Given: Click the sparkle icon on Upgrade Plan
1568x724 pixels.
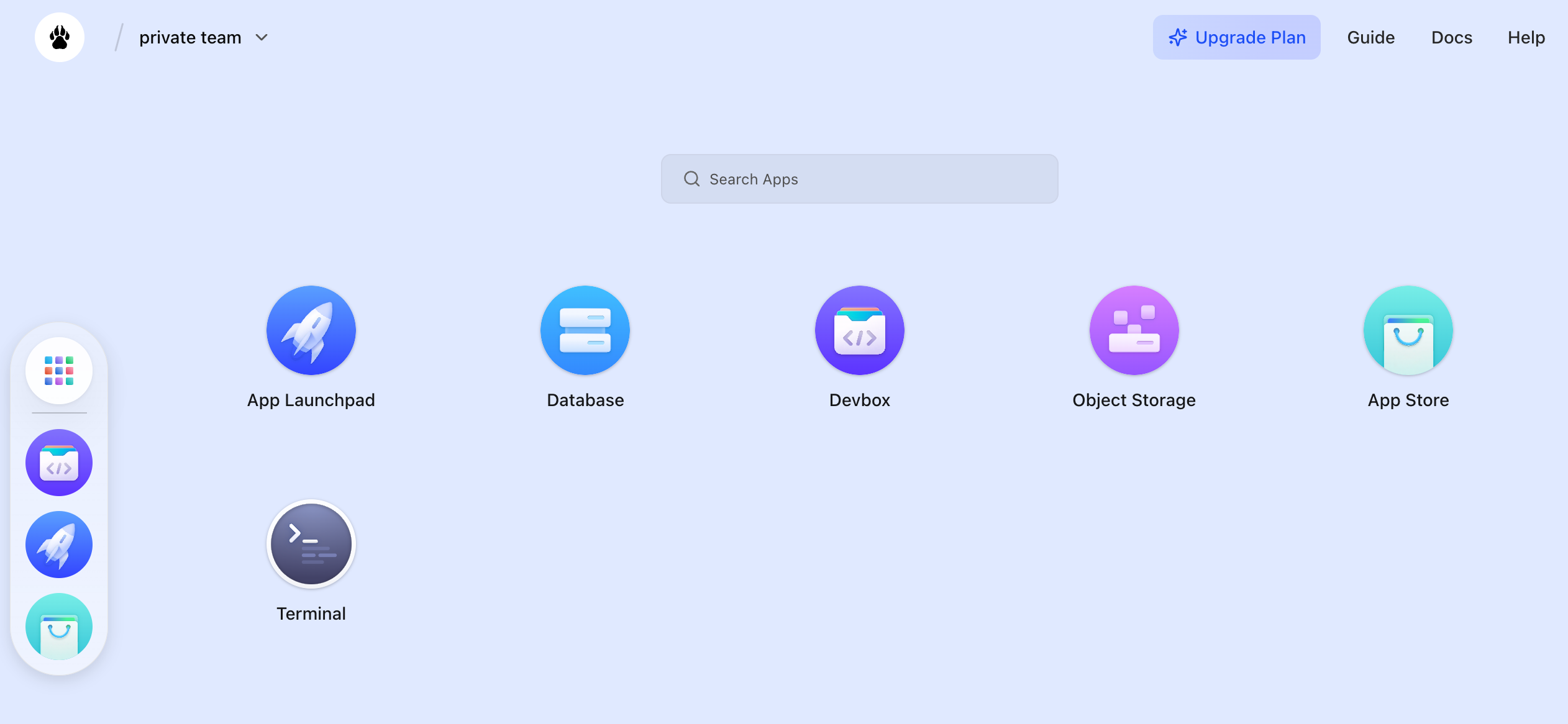Looking at the screenshot, I should [x=1178, y=37].
